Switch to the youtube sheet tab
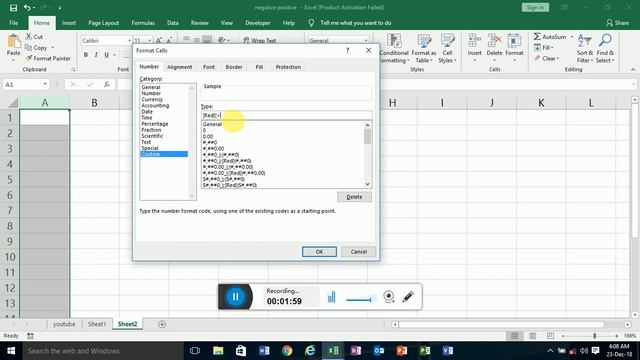Screen dimensions: 640x360 (64, 324)
